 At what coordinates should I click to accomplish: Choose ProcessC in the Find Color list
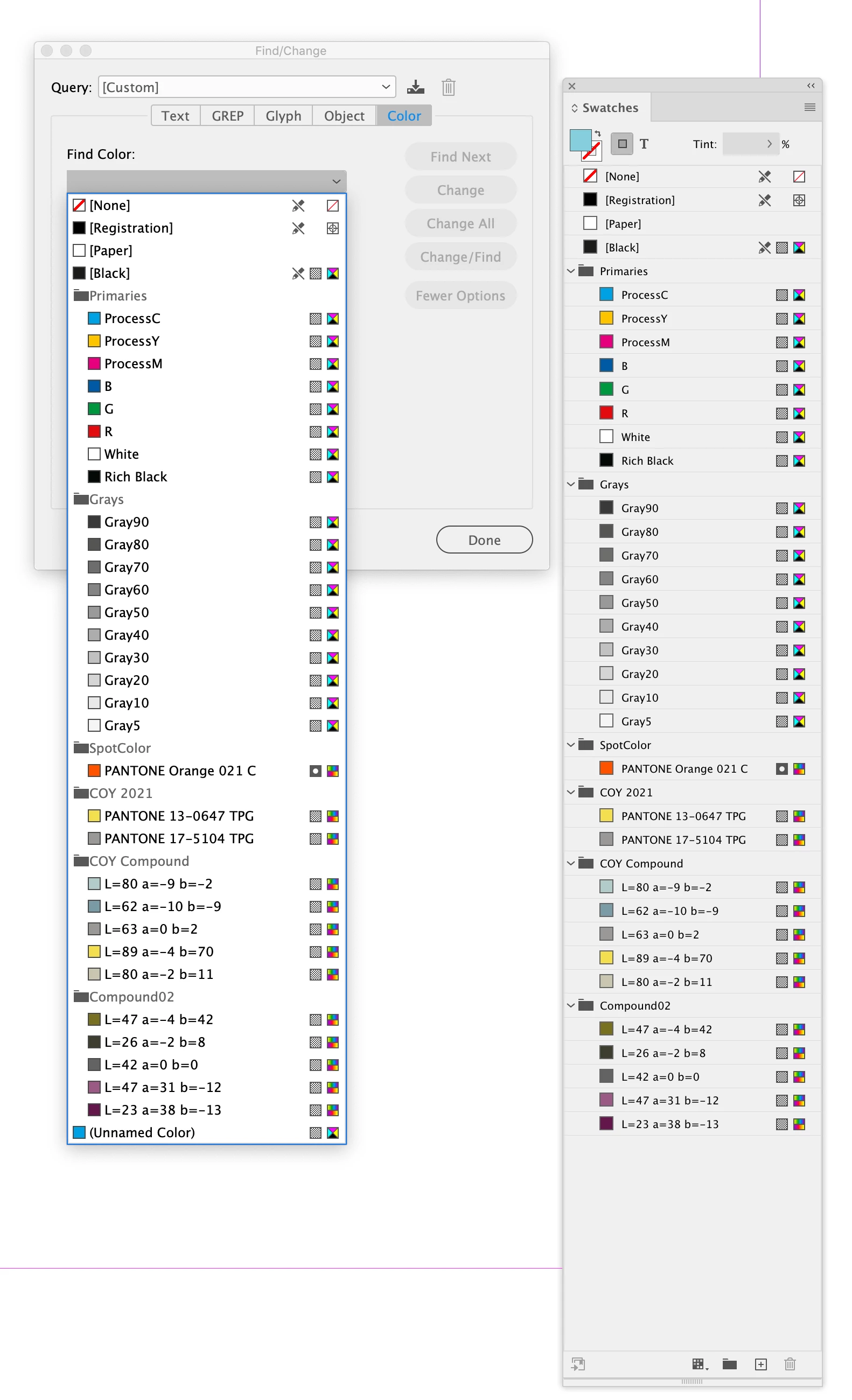point(206,318)
